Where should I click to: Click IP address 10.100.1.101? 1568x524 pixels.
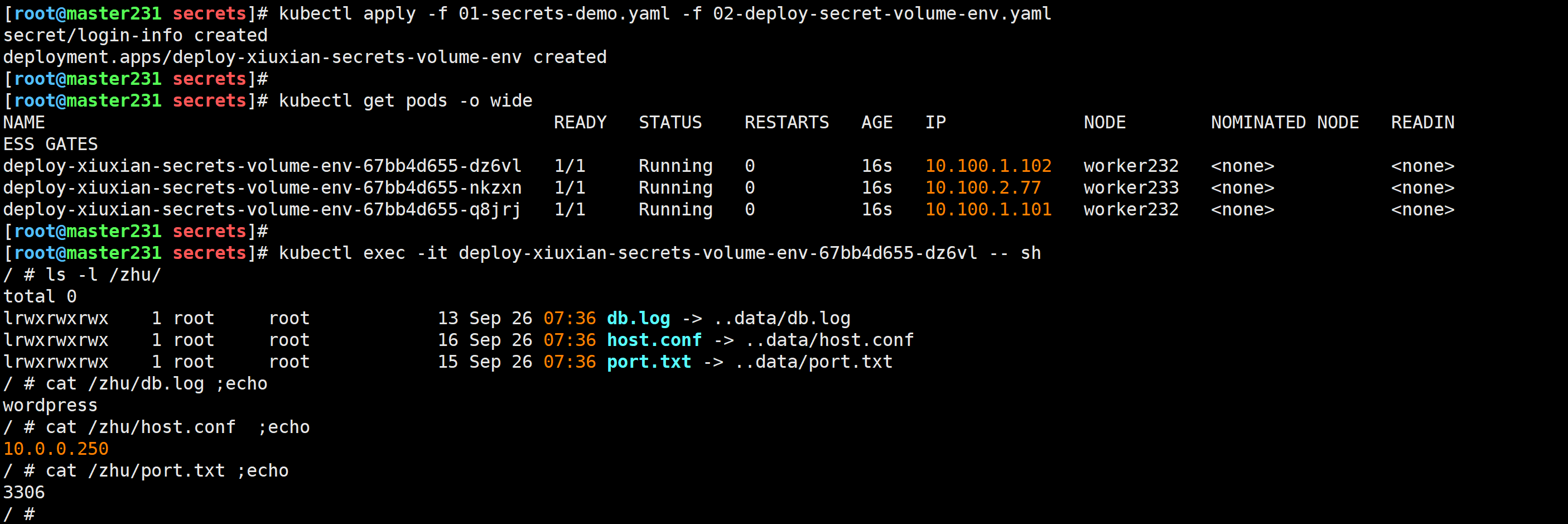pos(988,210)
